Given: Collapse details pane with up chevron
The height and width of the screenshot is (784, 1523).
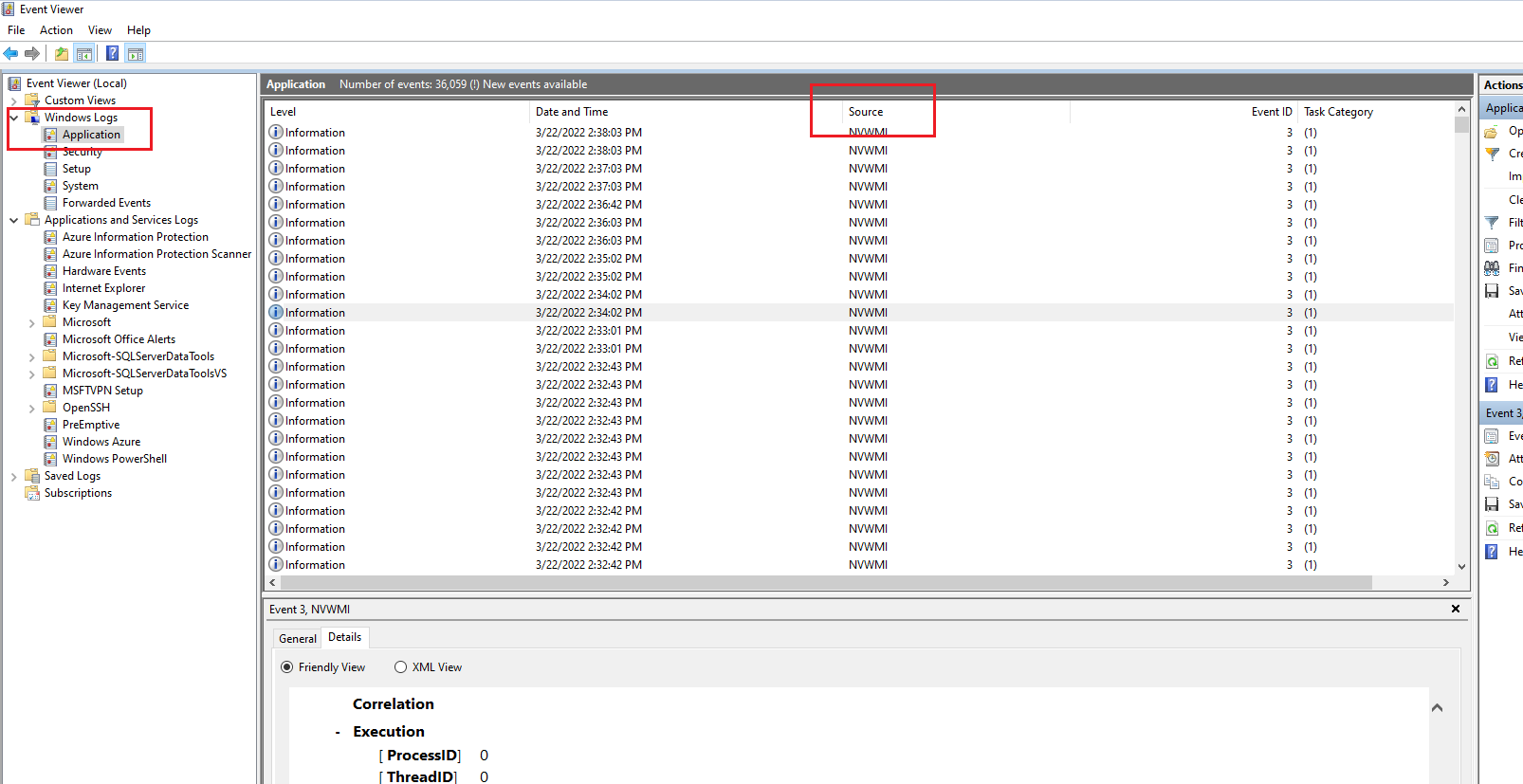Looking at the screenshot, I should click(x=1437, y=707).
